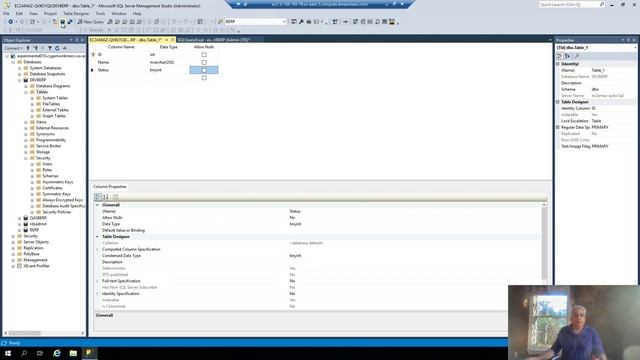Open the View menu
Screen dimensions: 640x360
pyautogui.click(x=33, y=13)
